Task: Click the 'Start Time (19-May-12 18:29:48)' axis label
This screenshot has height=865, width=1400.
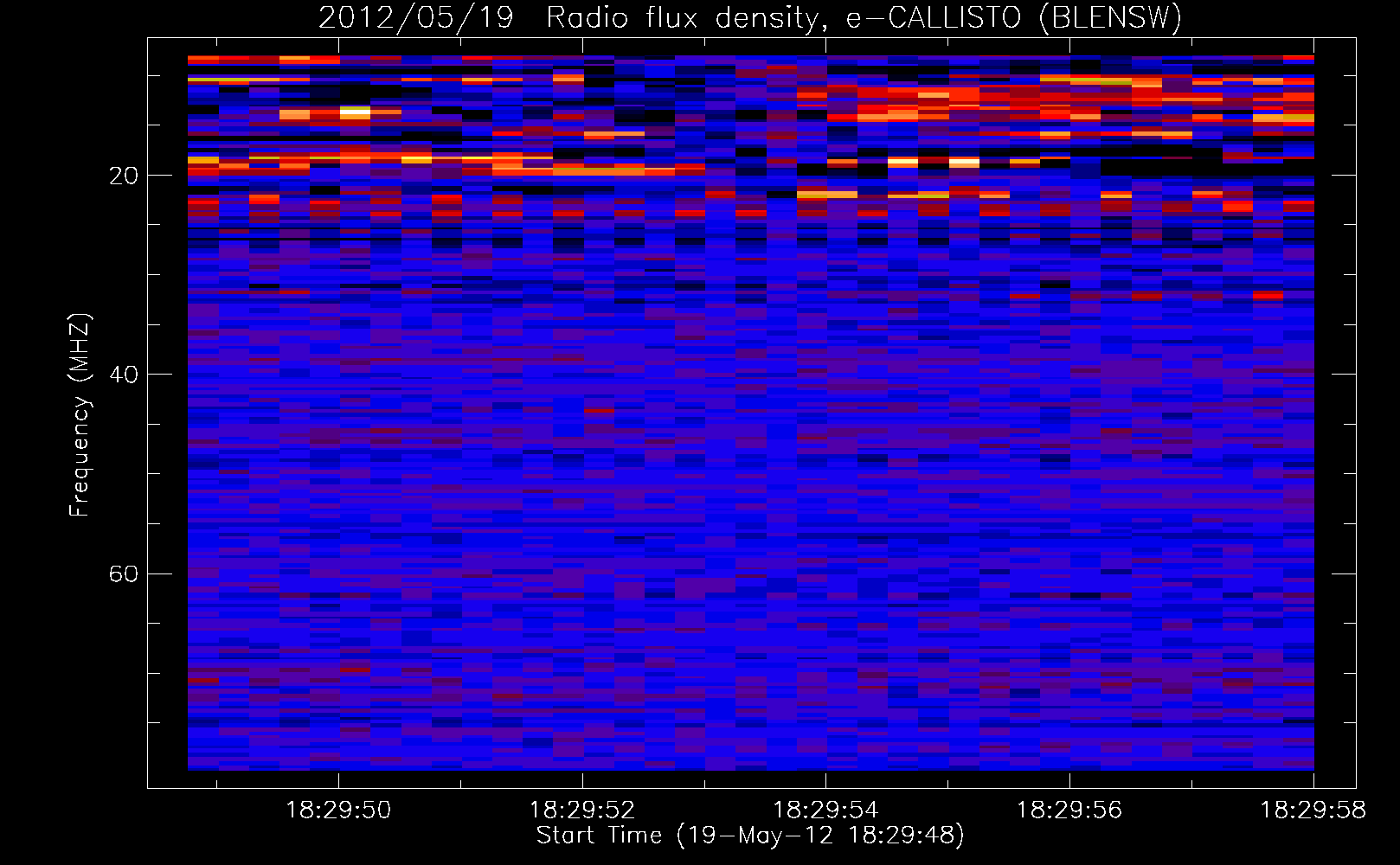Action: [x=750, y=836]
